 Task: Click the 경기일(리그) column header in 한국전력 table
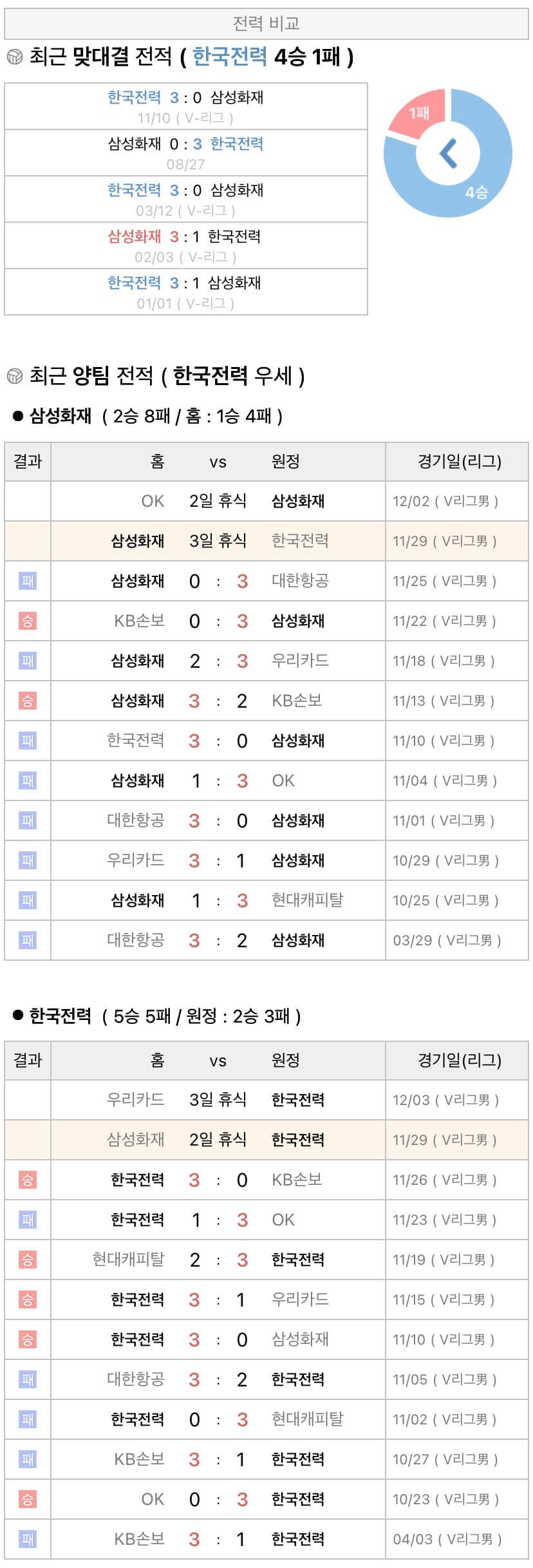(x=459, y=1060)
